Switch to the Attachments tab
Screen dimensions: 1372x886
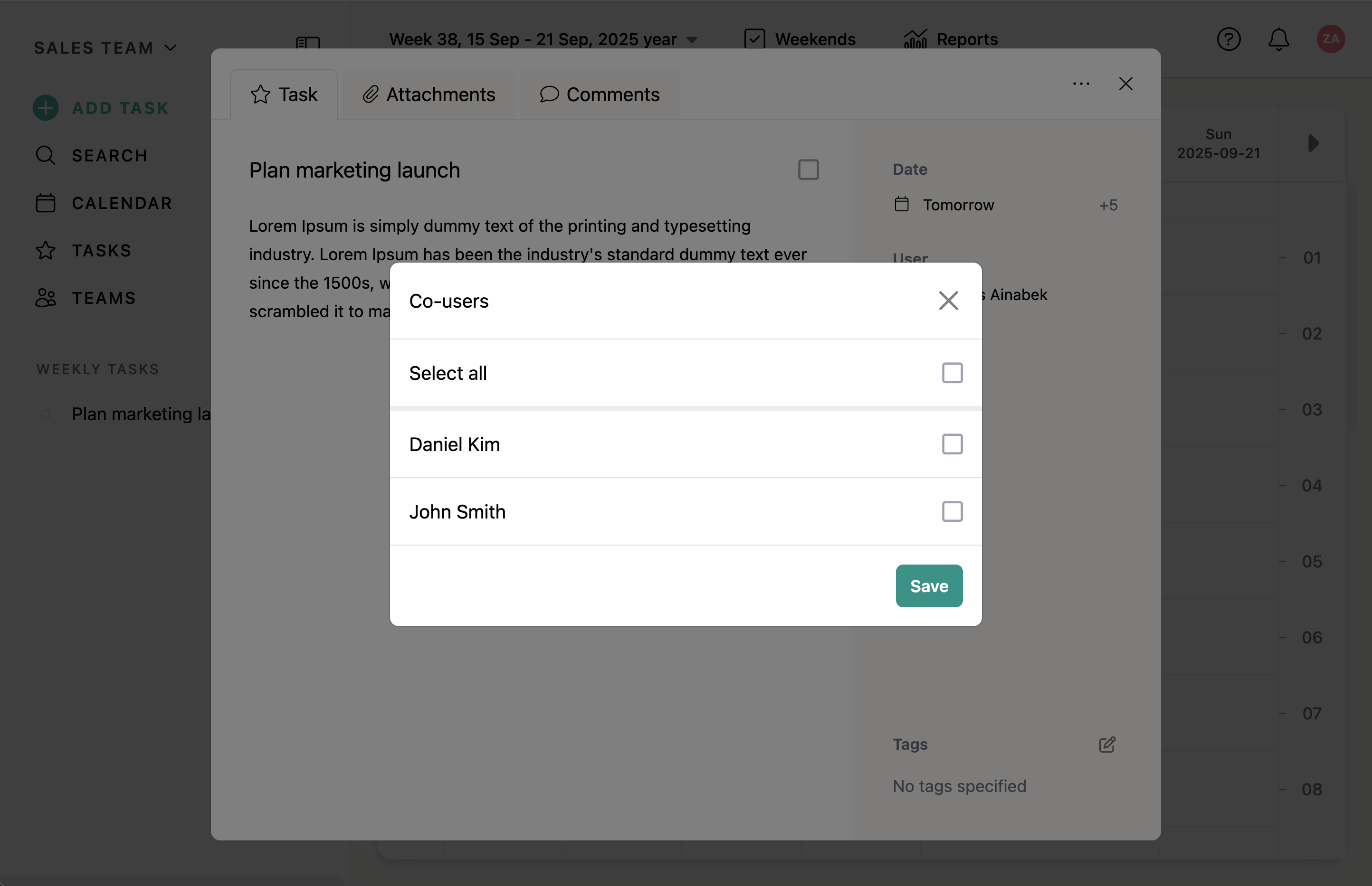pos(429,94)
